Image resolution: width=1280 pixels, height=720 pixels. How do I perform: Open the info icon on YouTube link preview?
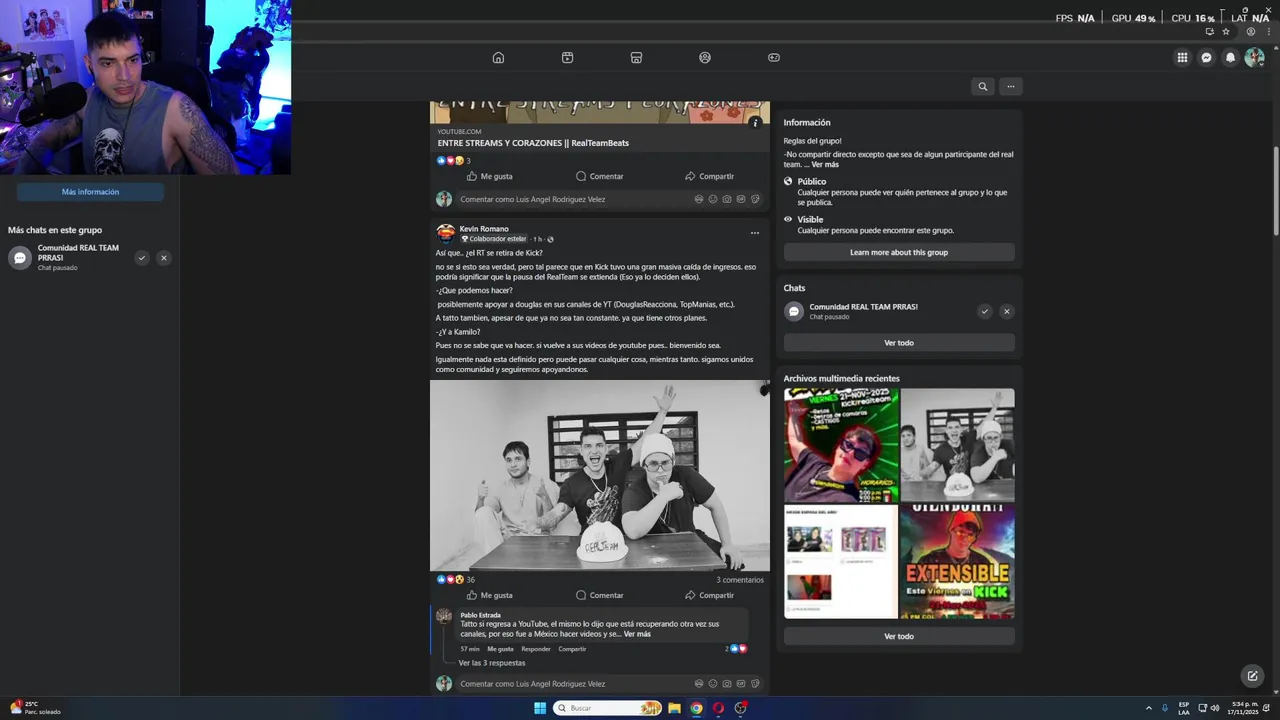[x=755, y=123]
